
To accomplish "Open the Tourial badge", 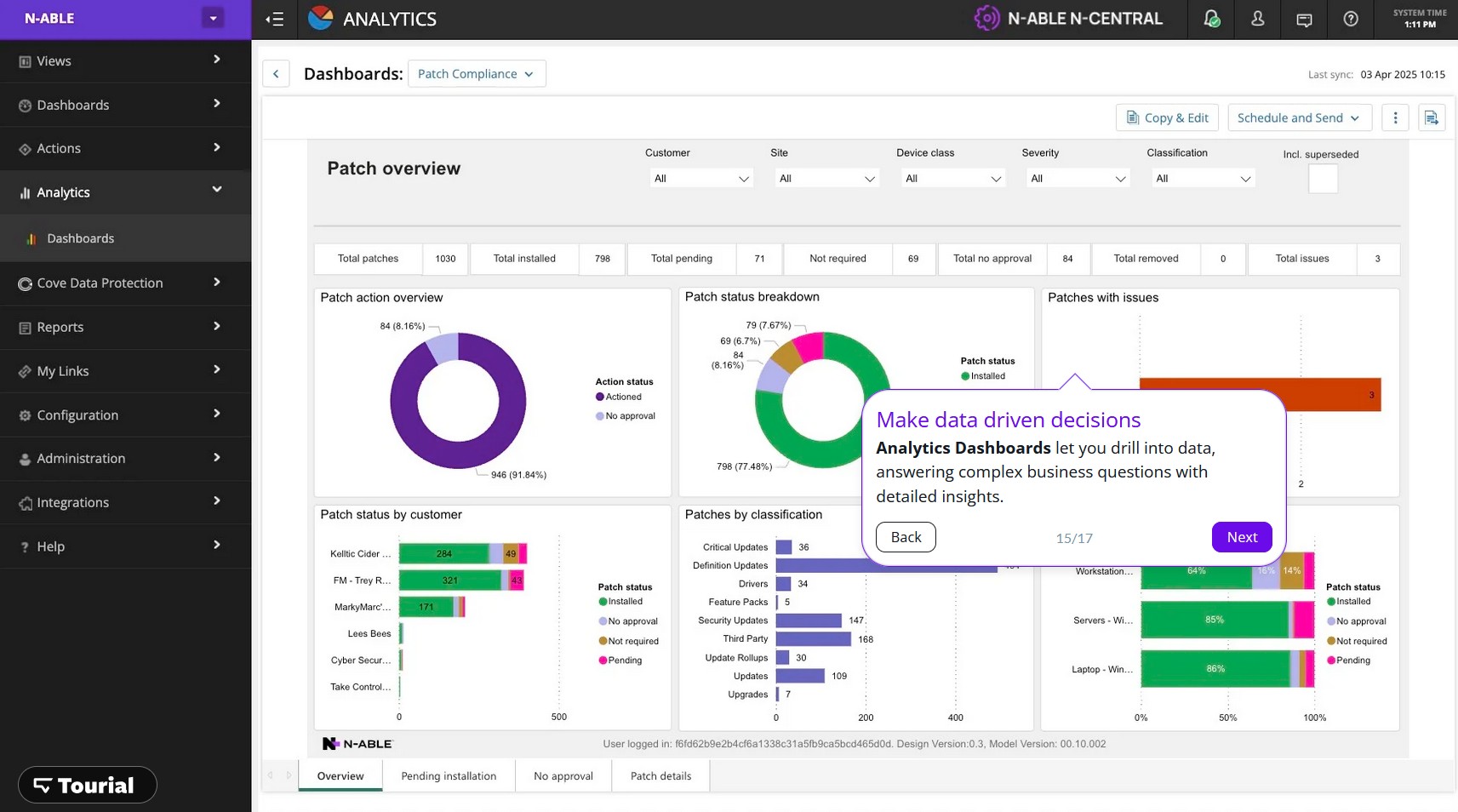I will 87,785.
